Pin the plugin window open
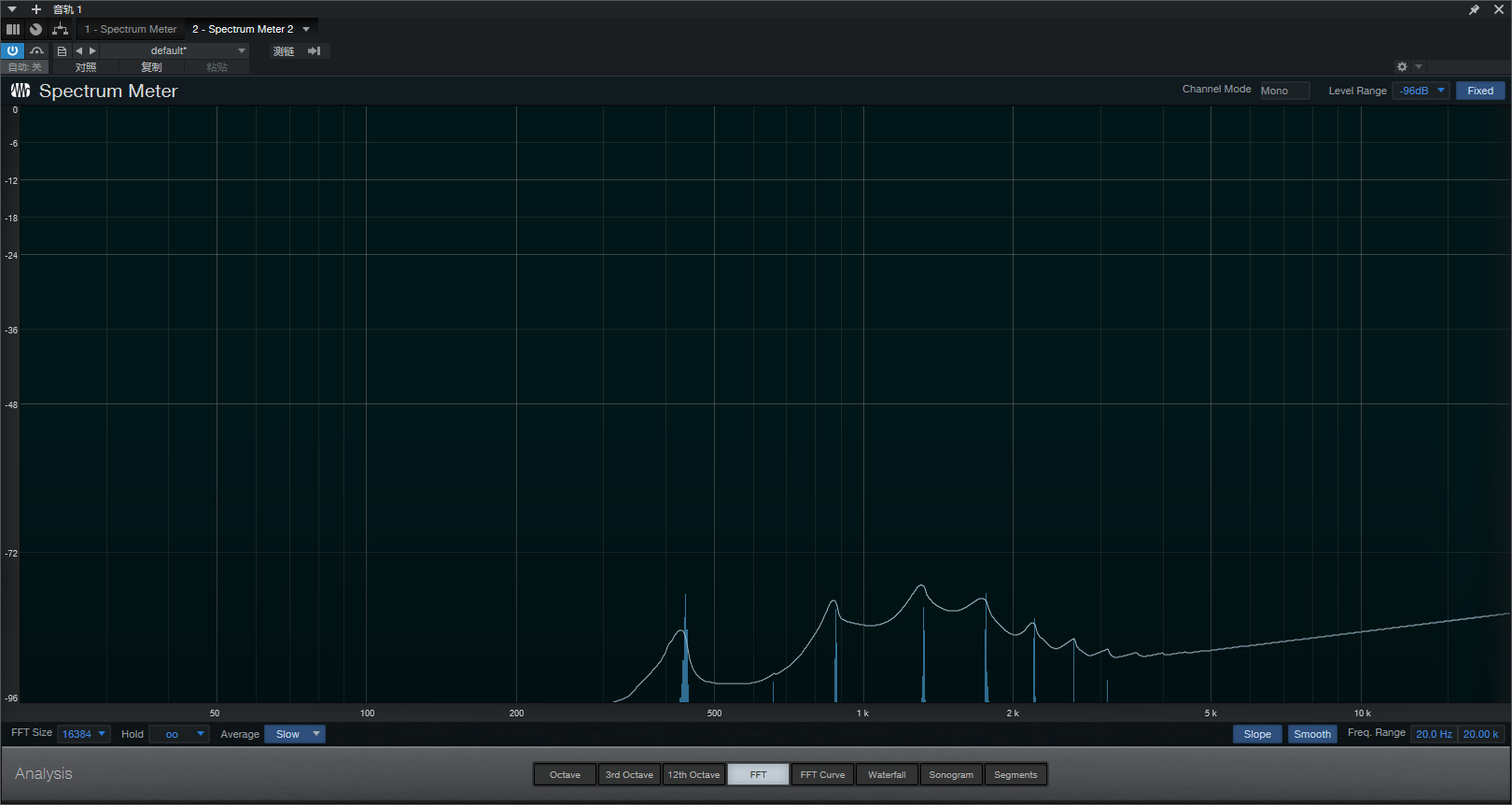The image size is (1512, 805). pyautogui.click(x=1474, y=9)
